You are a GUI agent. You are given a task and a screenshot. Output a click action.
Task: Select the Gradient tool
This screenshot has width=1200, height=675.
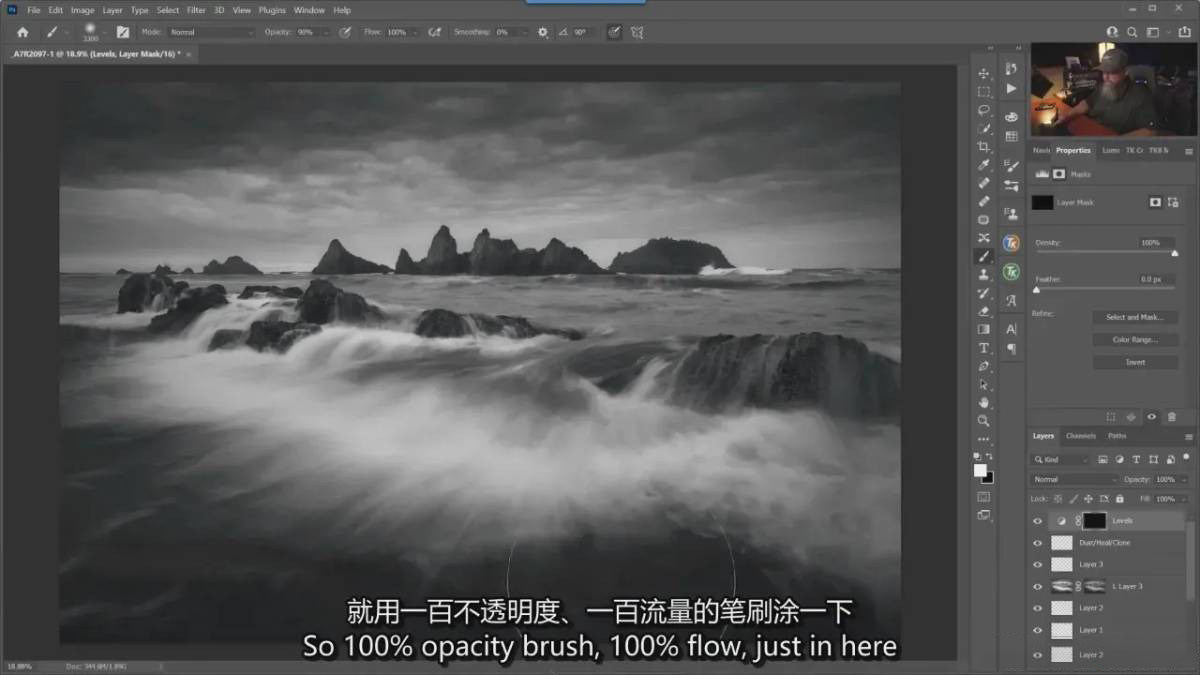coord(984,329)
